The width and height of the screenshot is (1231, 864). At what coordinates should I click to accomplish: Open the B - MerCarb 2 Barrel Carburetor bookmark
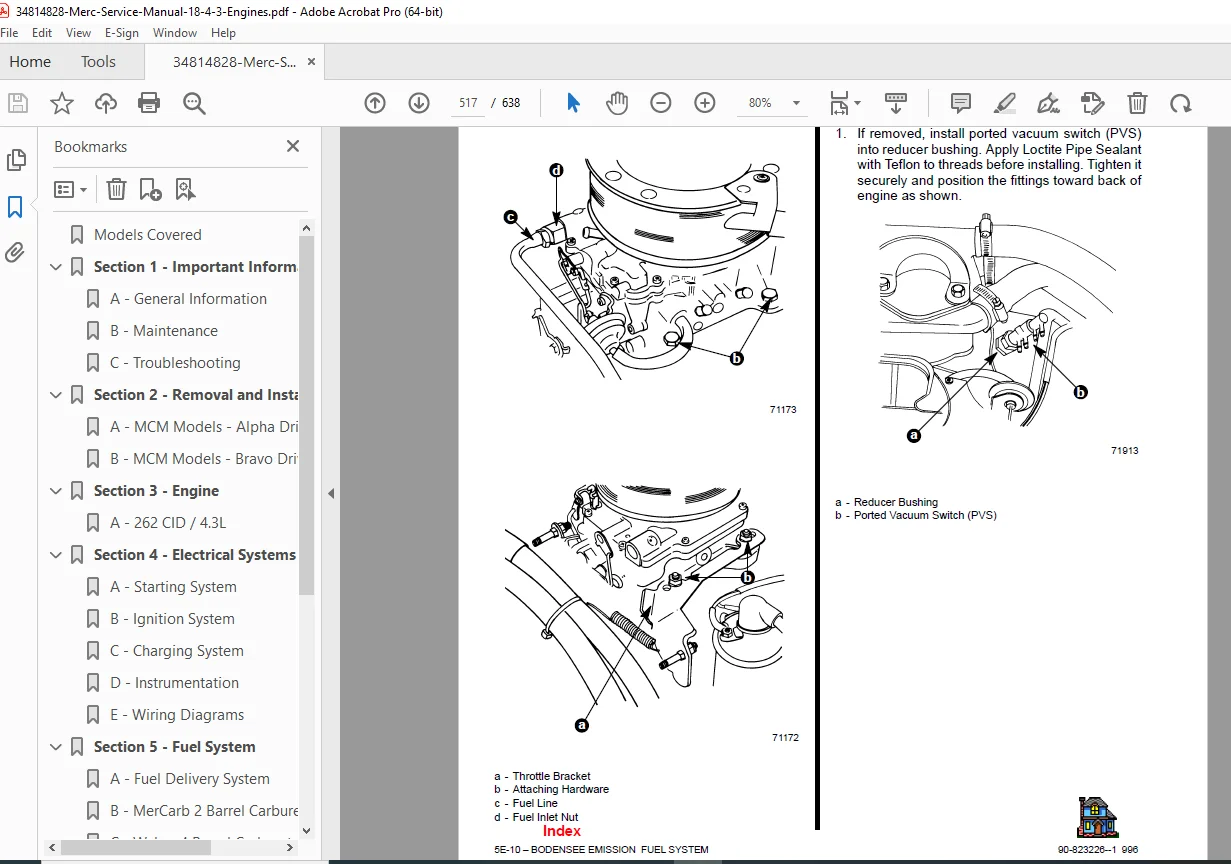tap(204, 811)
